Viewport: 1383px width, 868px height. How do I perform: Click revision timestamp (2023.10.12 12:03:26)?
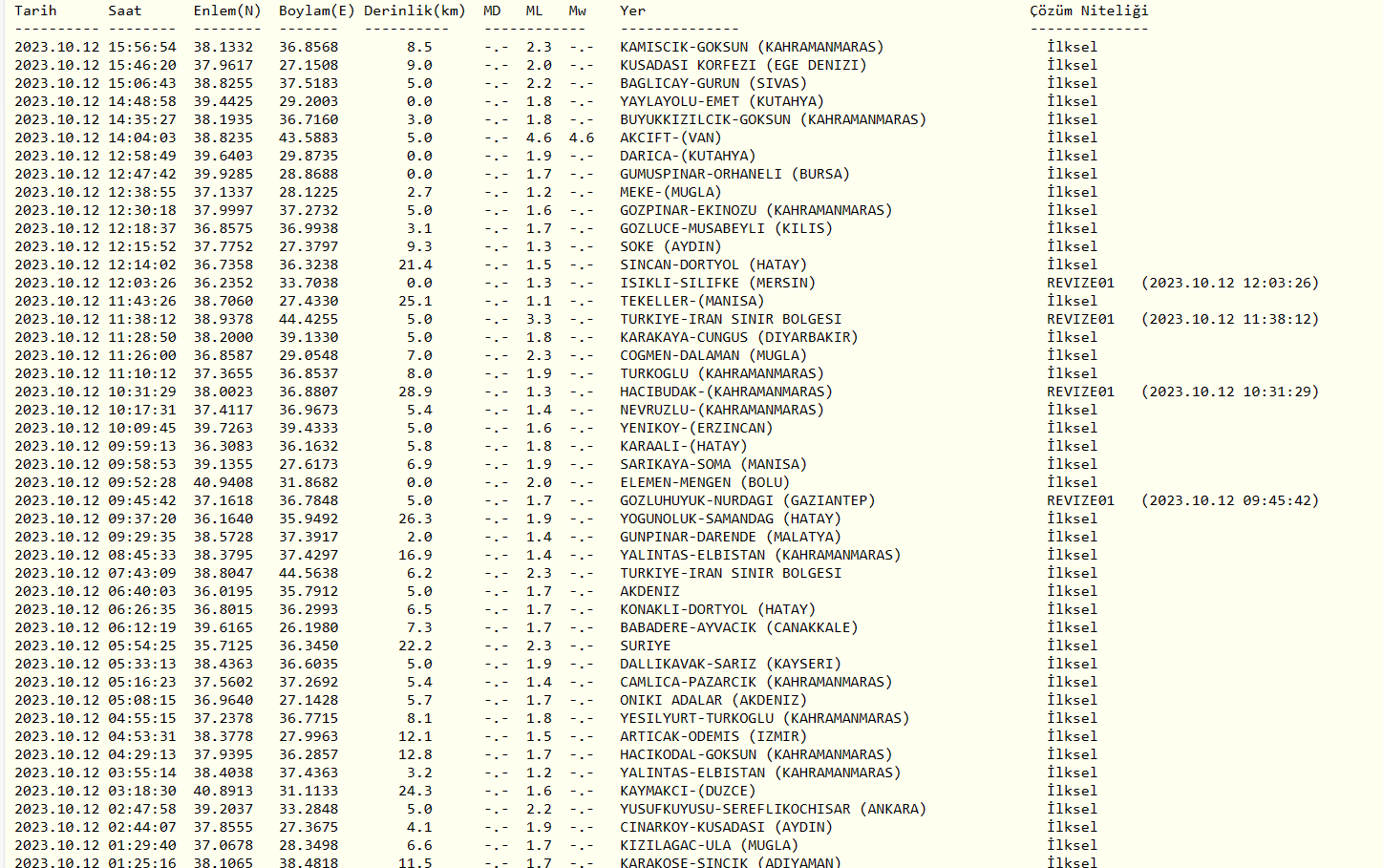(x=1230, y=283)
